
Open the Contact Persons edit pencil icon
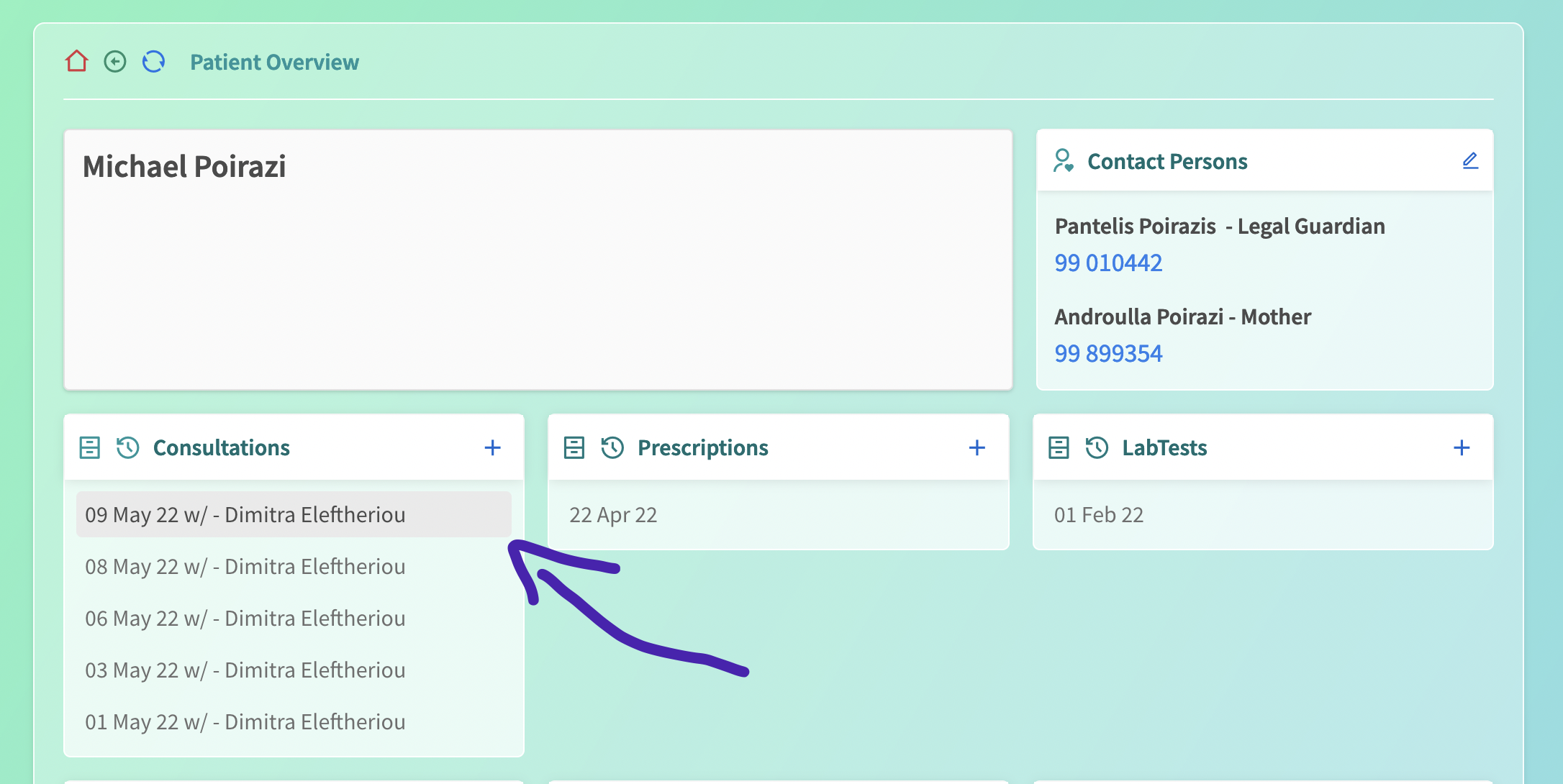(1470, 160)
